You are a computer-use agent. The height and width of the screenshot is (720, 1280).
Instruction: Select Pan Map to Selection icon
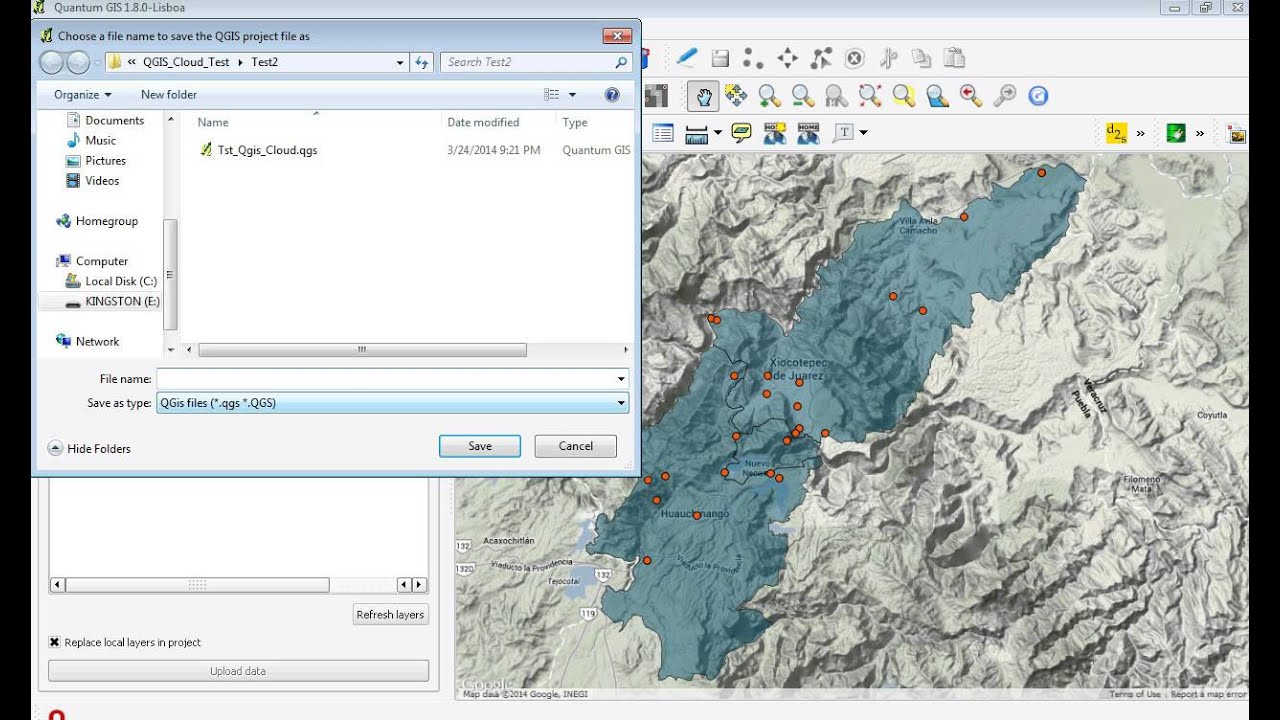(x=736, y=95)
